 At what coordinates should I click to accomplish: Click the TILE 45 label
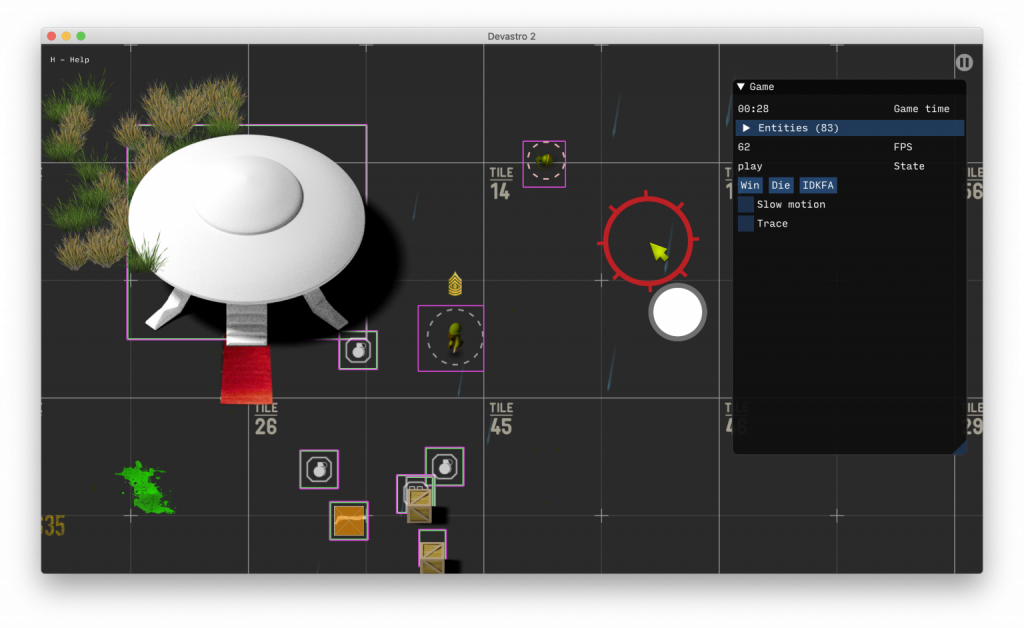click(x=501, y=419)
